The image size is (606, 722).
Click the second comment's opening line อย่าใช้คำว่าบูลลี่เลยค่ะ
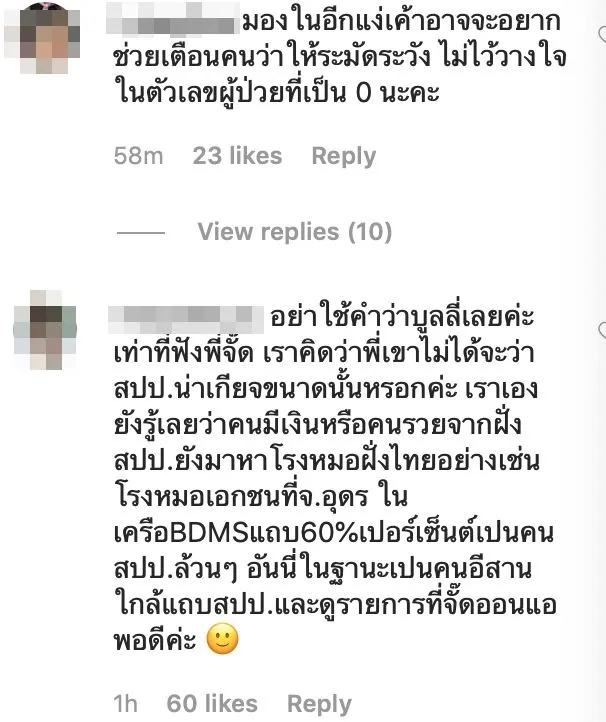pyautogui.click(x=402, y=318)
